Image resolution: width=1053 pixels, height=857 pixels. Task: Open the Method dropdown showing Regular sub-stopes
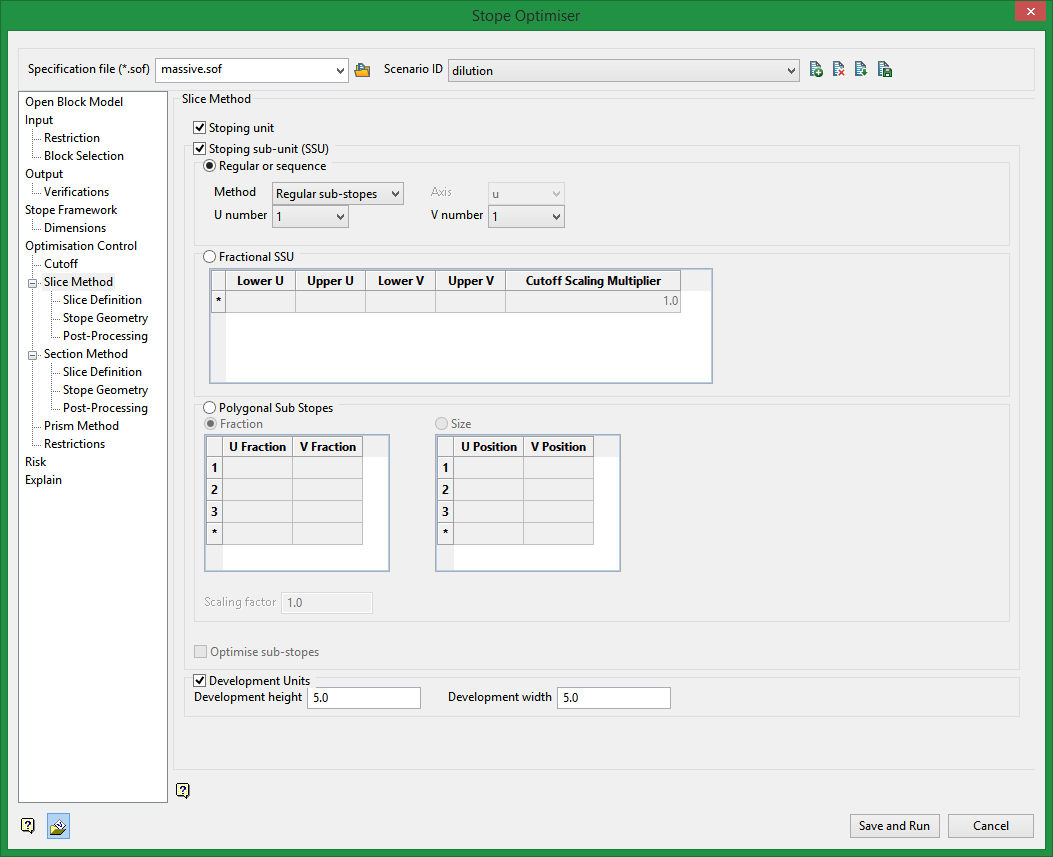point(338,194)
